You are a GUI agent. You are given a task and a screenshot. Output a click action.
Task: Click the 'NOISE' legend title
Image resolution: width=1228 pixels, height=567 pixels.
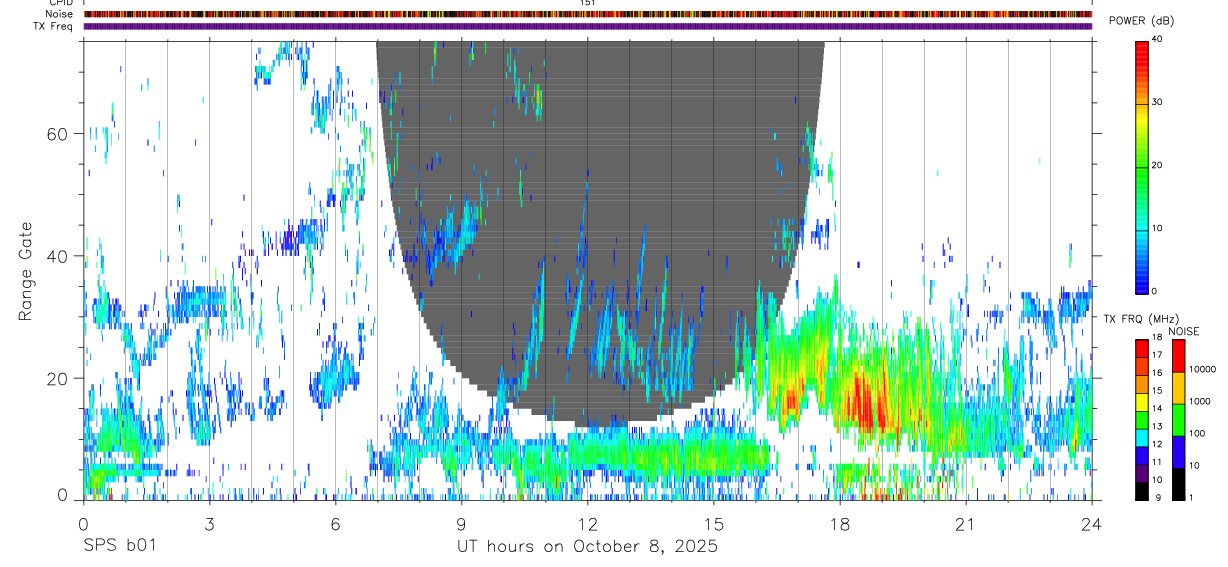[1183, 331]
